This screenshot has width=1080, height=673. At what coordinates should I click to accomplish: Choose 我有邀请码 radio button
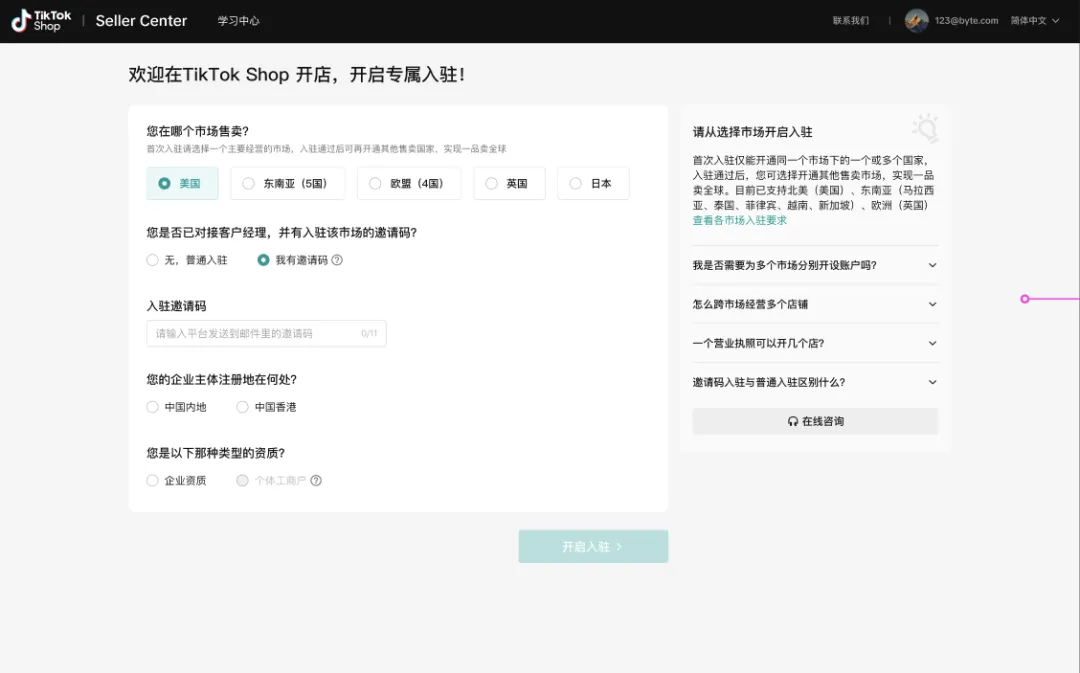pyautogui.click(x=263, y=260)
